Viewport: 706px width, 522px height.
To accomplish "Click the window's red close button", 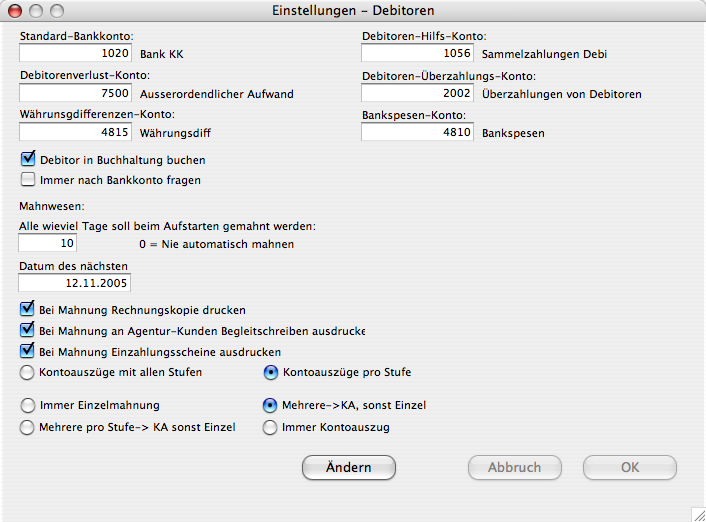I will pyautogui.click(x=16, y=11).
